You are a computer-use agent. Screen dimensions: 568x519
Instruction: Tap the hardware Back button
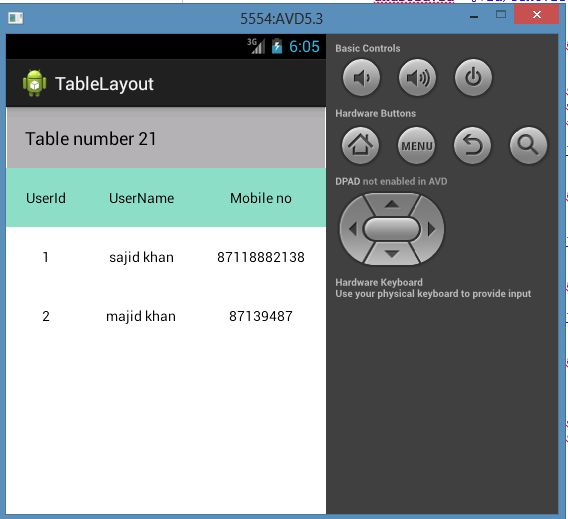[472, 146]
